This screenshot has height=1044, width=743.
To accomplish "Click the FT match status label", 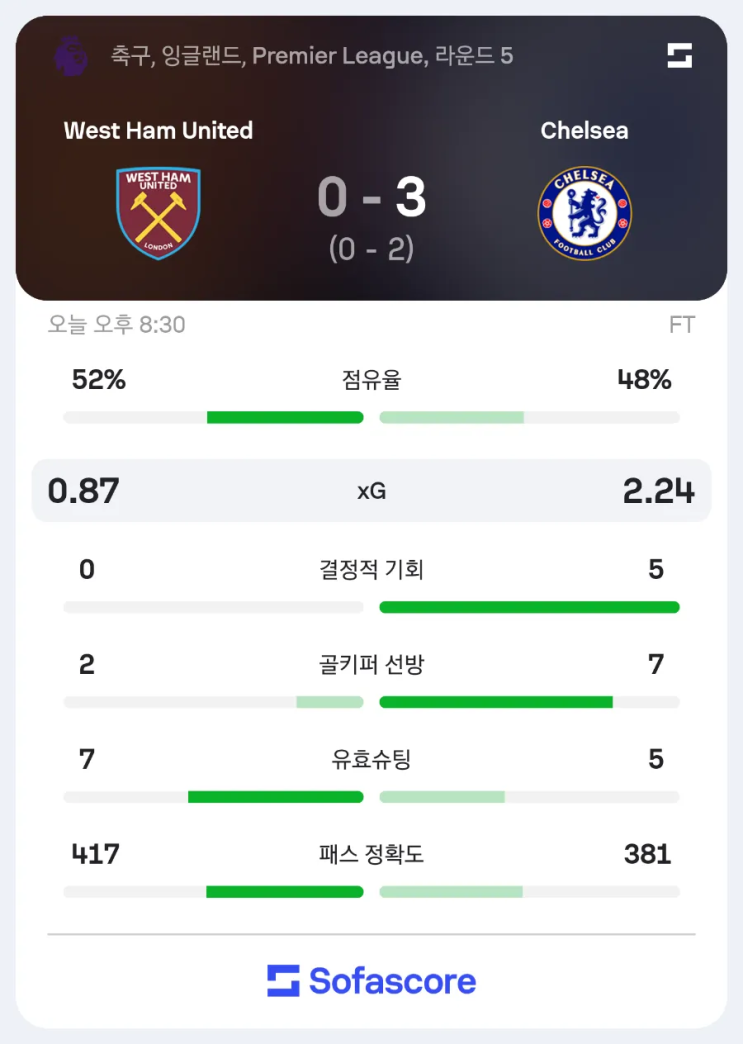I will pos(681,325).
